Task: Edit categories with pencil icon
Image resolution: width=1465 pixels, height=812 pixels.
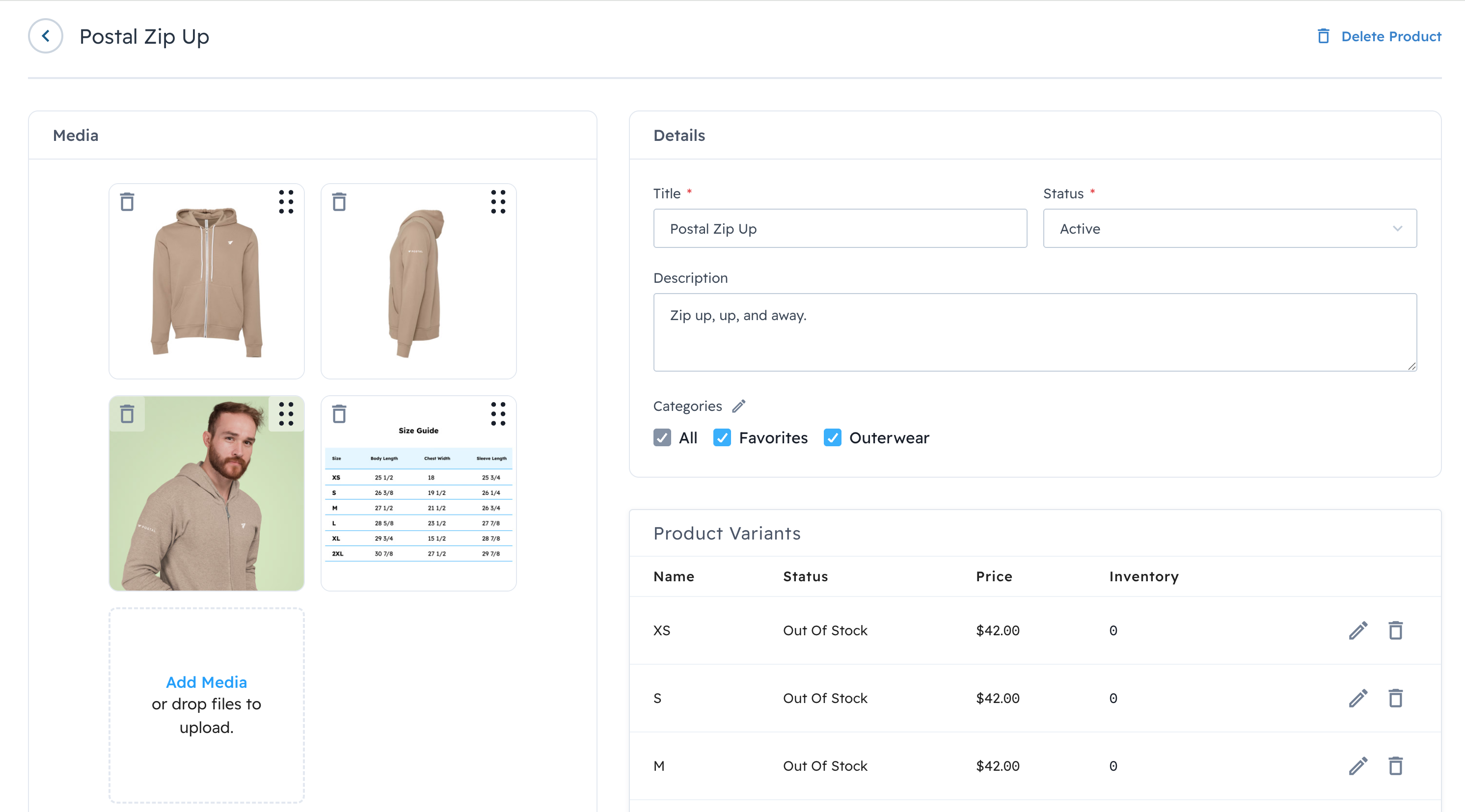Action: (738, 406)
